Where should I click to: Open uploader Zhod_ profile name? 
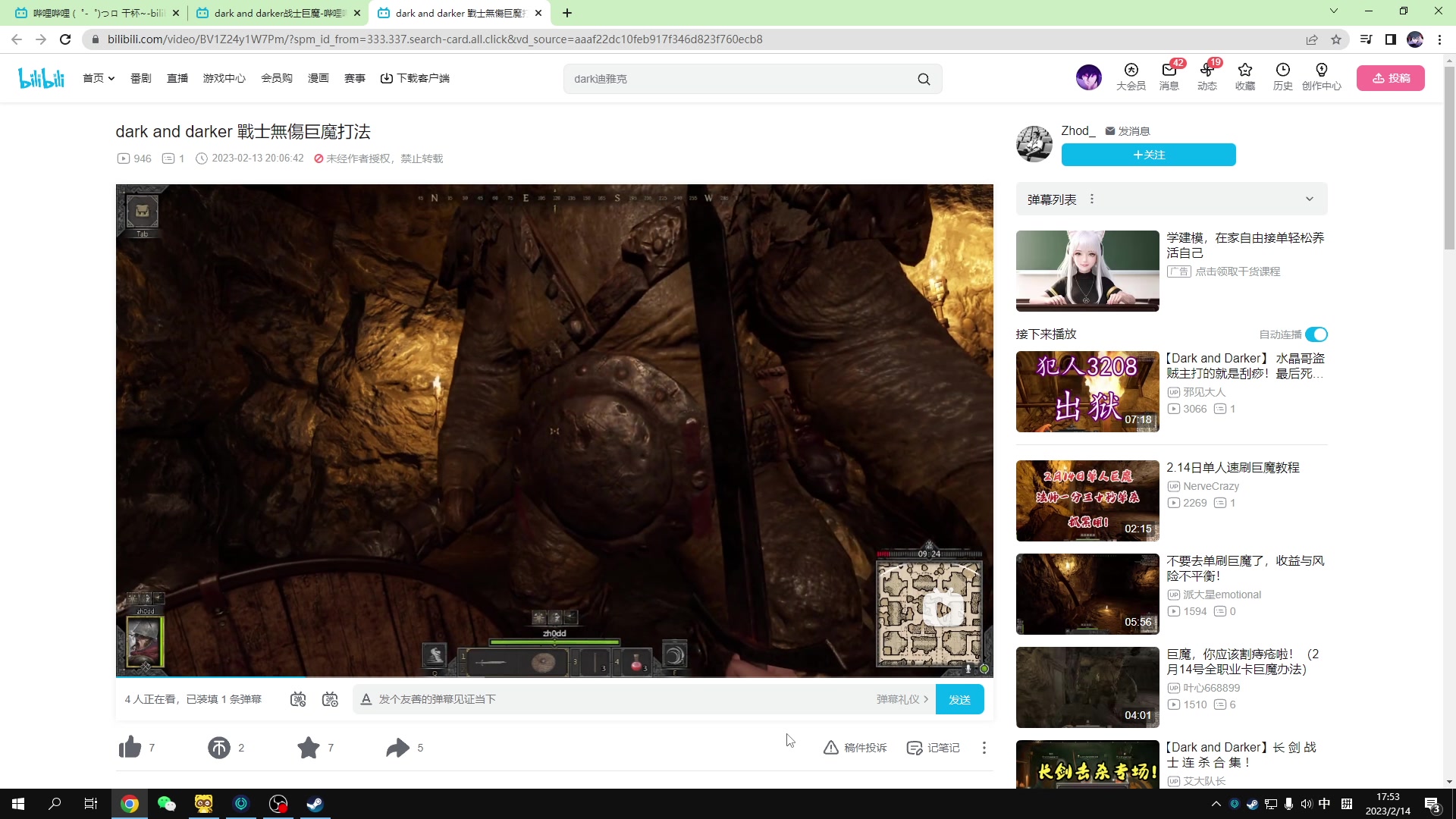pyautogui.click(x=1078, y=131)
